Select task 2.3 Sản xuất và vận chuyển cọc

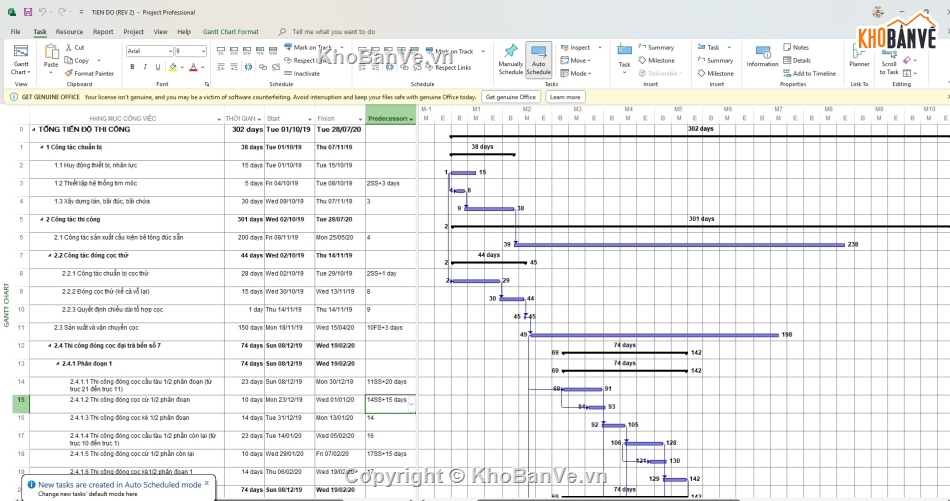pyautogui.click(x=96, y=328)
